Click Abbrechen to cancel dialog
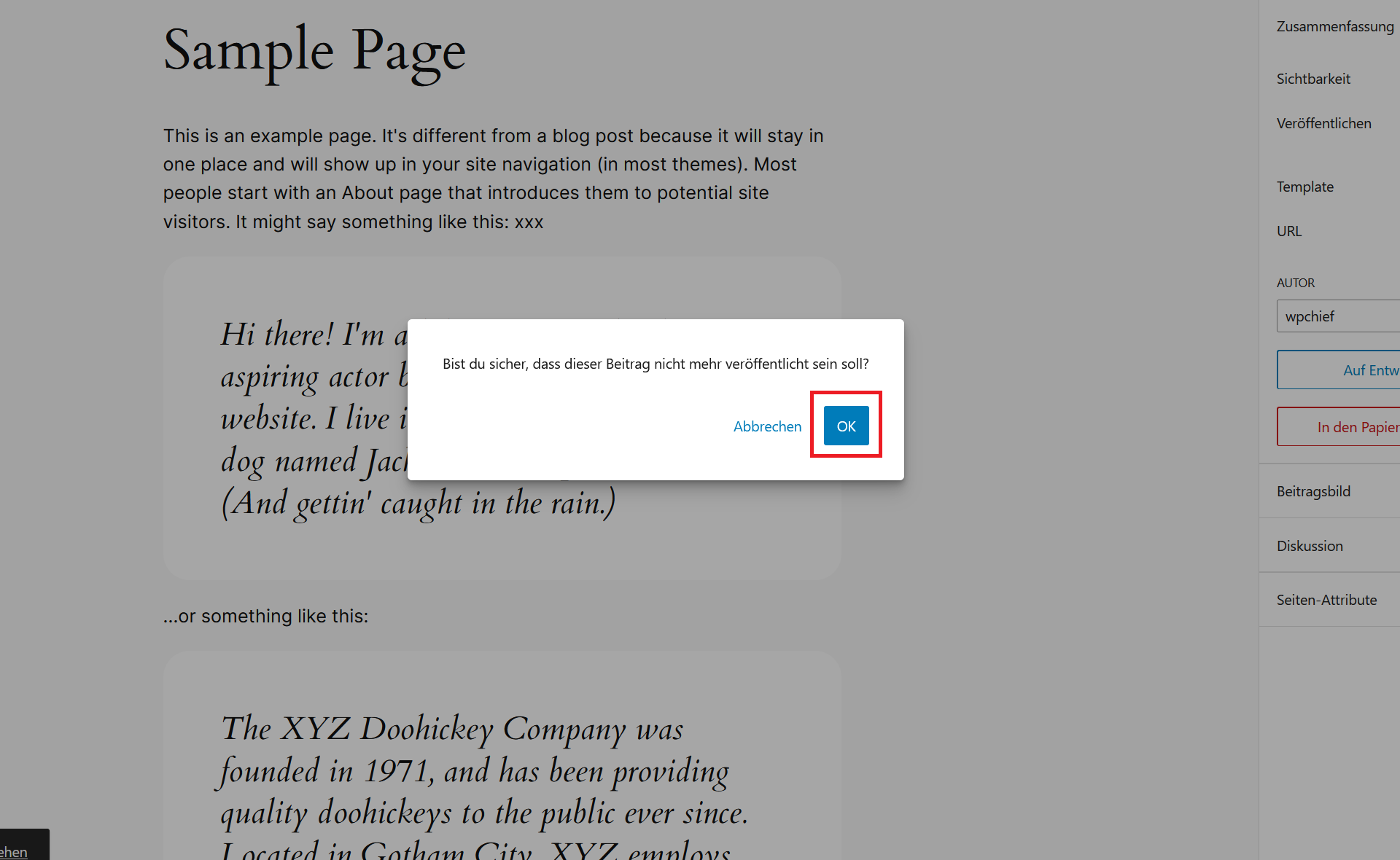The image size is (1400, 860). coord(767,425)
